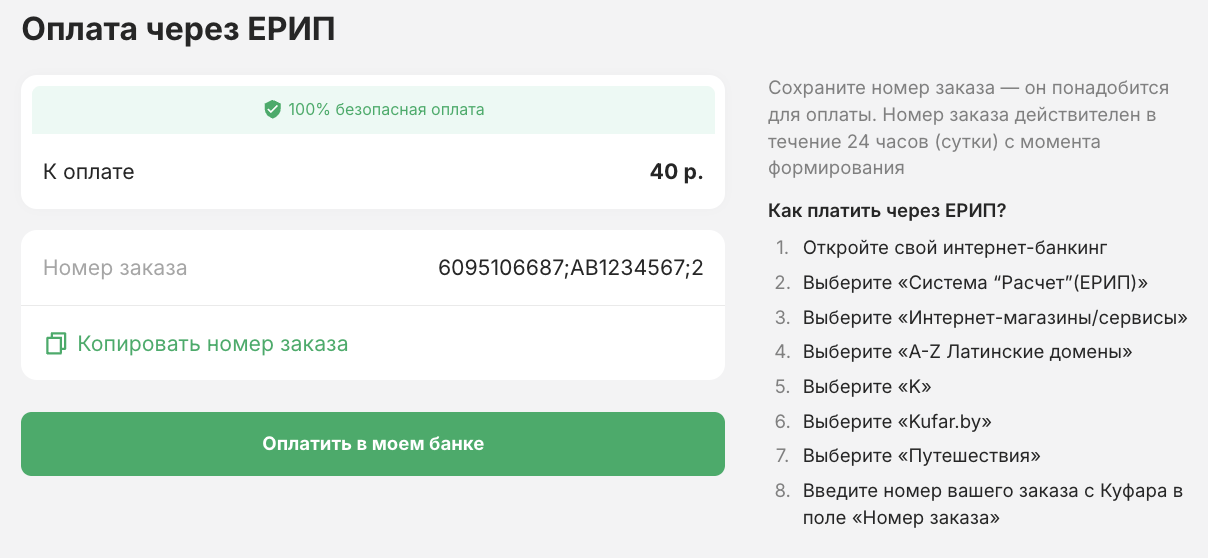Copy the order number via Копировать номер заказа
Image resolution: width=1208 pixels, height=558 pixels.
point(212,344)
